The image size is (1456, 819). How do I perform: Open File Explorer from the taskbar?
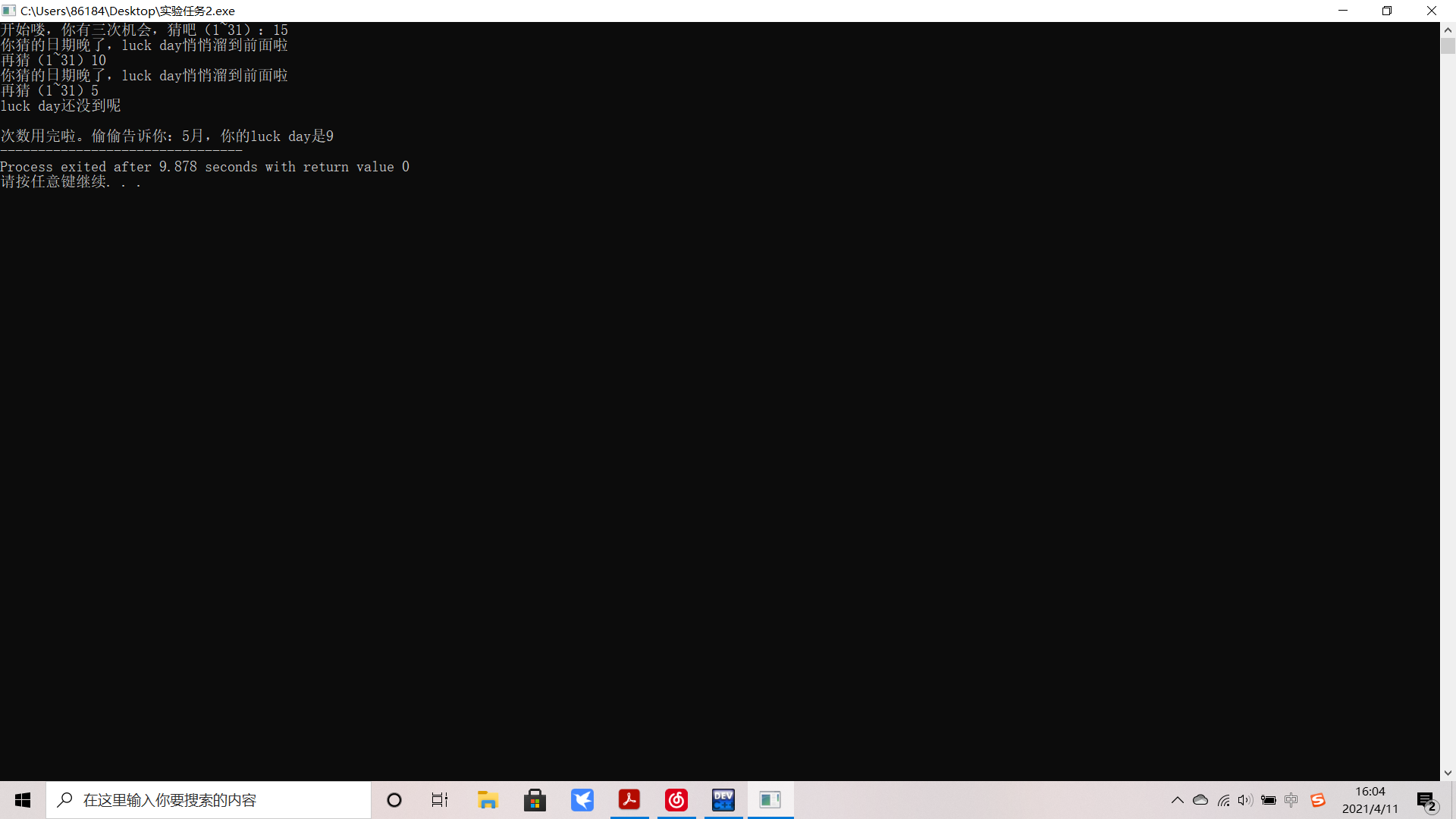[488, 800]
